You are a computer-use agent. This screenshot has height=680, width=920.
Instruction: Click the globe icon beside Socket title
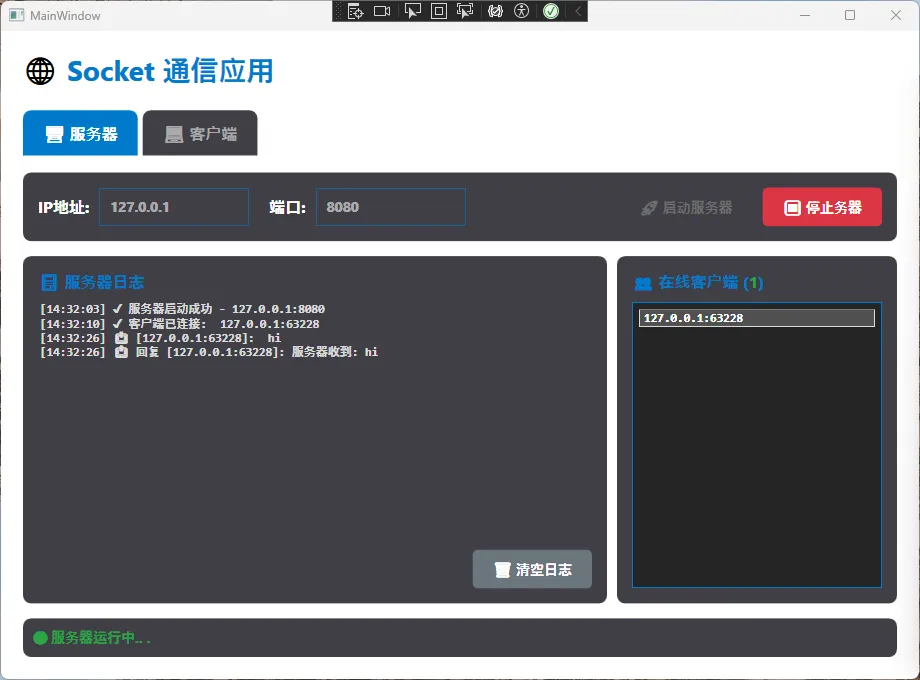pos(40,71)
